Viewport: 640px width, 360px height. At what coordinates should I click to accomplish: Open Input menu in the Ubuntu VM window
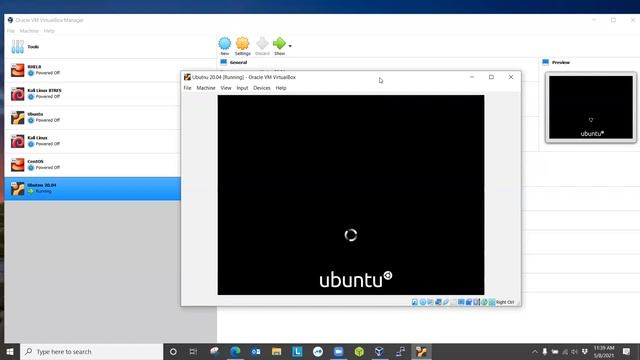point(242,88)
